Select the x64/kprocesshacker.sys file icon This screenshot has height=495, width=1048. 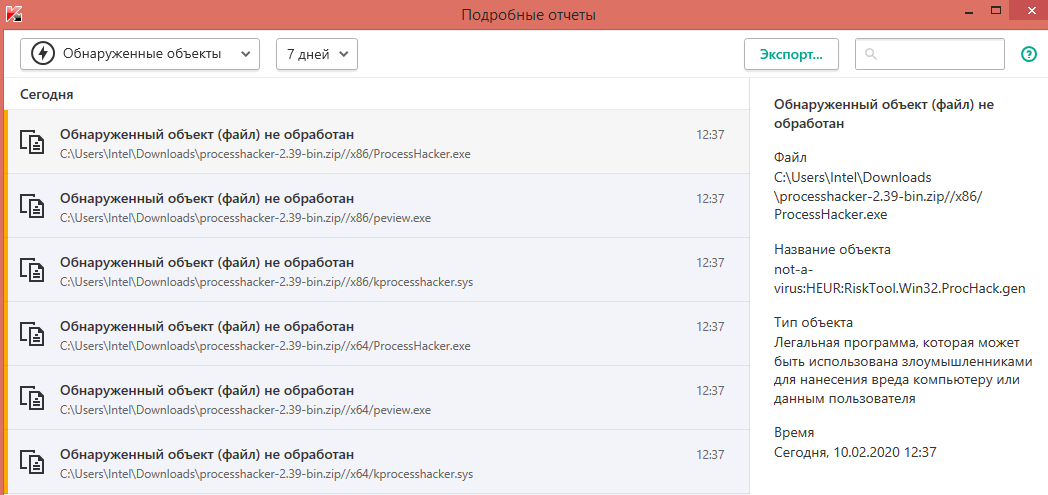pos(33,462)
